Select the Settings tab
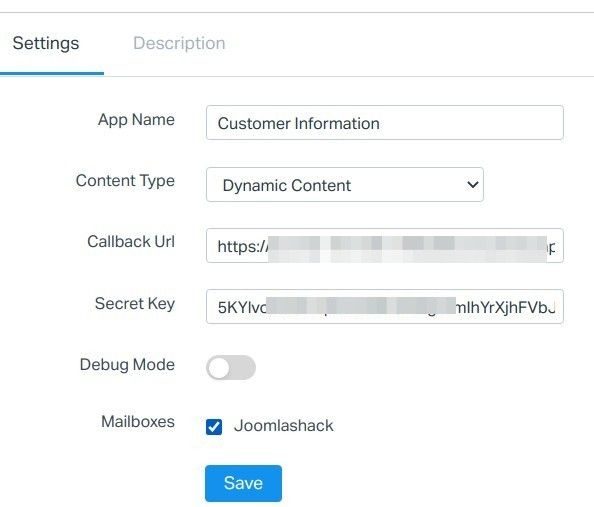 pyautogui.click(x=46, y=43)
